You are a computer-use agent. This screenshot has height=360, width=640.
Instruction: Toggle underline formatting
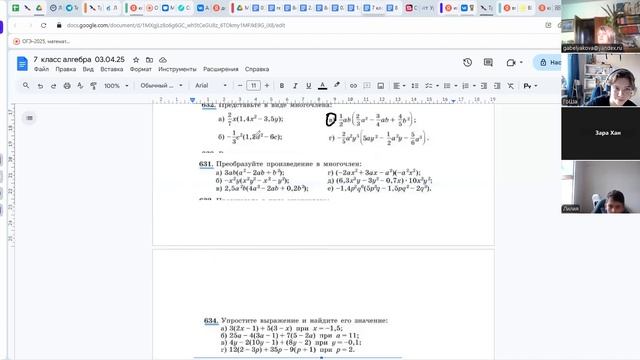coord(309,86)
